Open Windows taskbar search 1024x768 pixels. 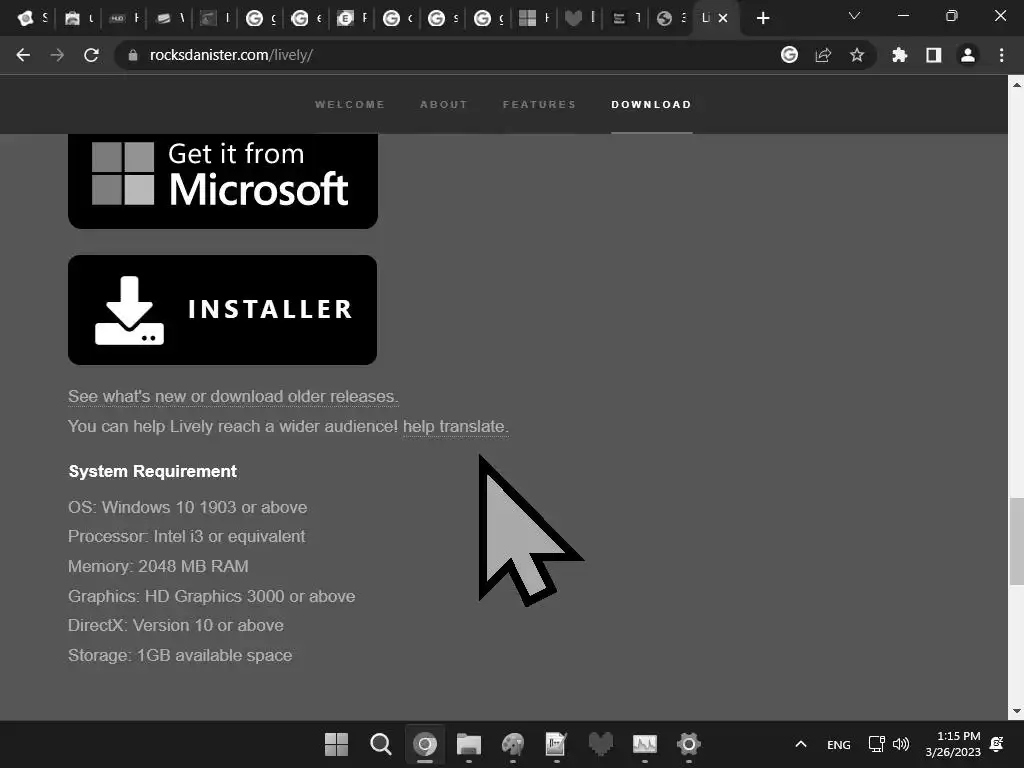tap(380, 744)
